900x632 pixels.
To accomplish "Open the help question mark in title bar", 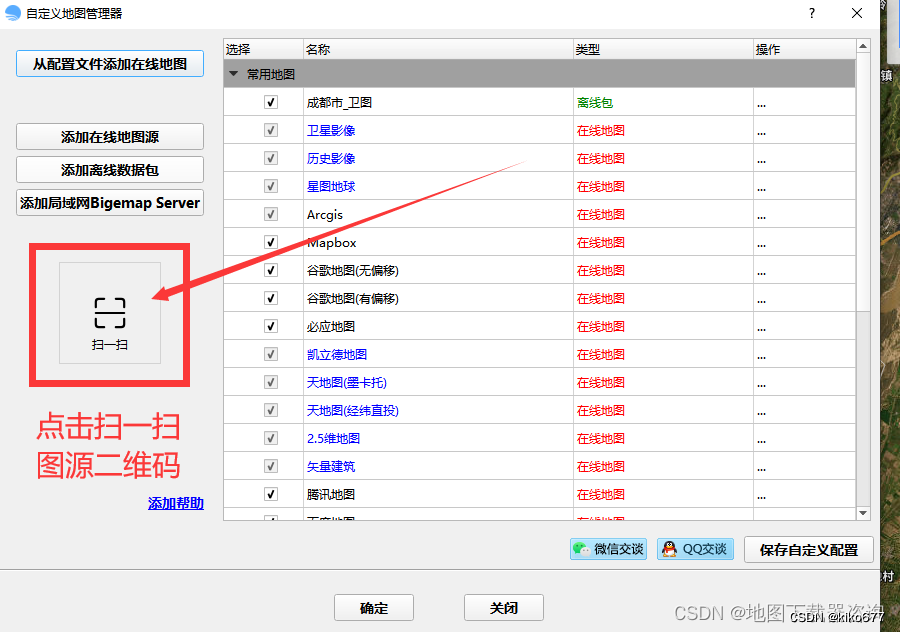I will (812, 13).
